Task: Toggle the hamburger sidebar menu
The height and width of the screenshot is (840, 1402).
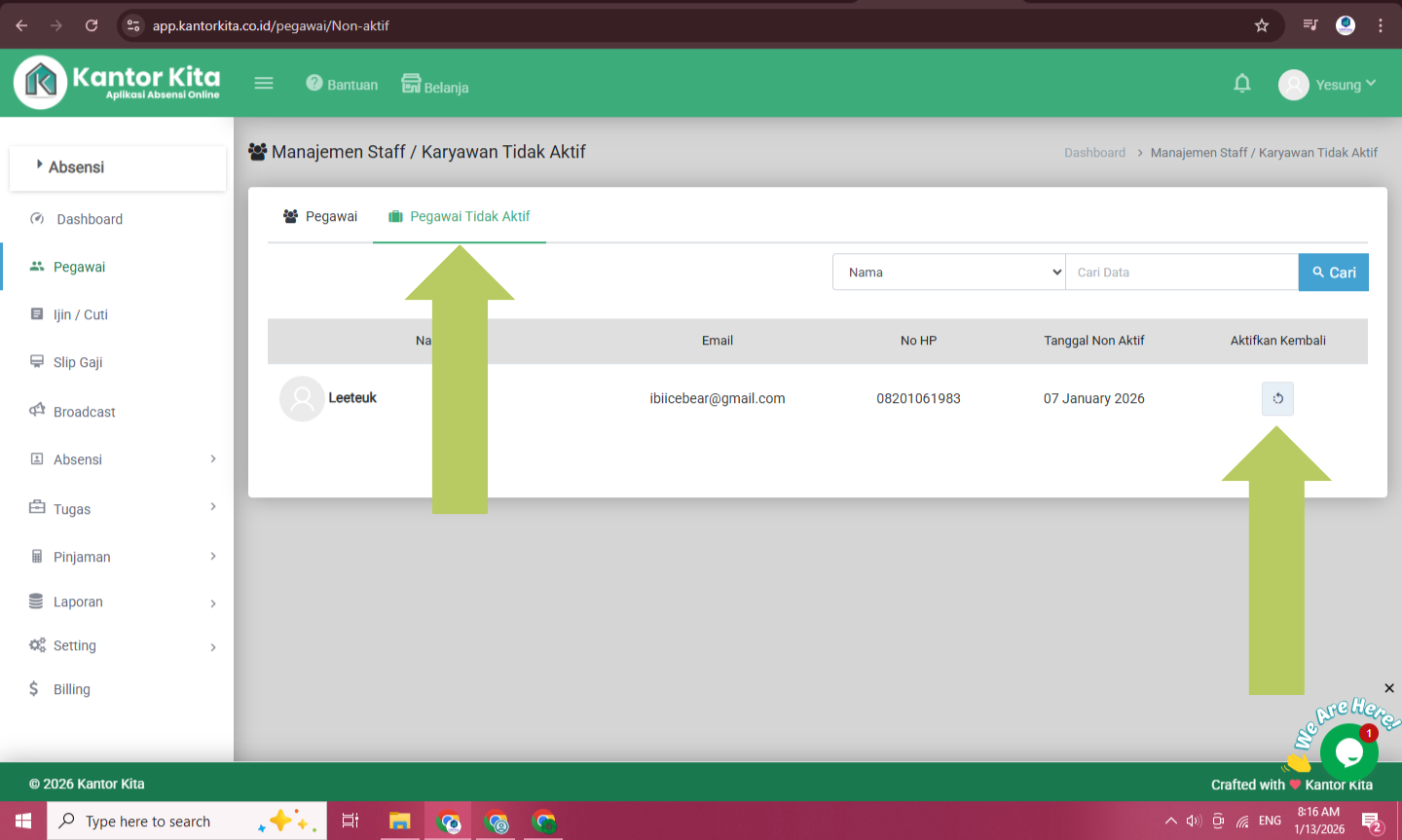Action: click(264, 84)
